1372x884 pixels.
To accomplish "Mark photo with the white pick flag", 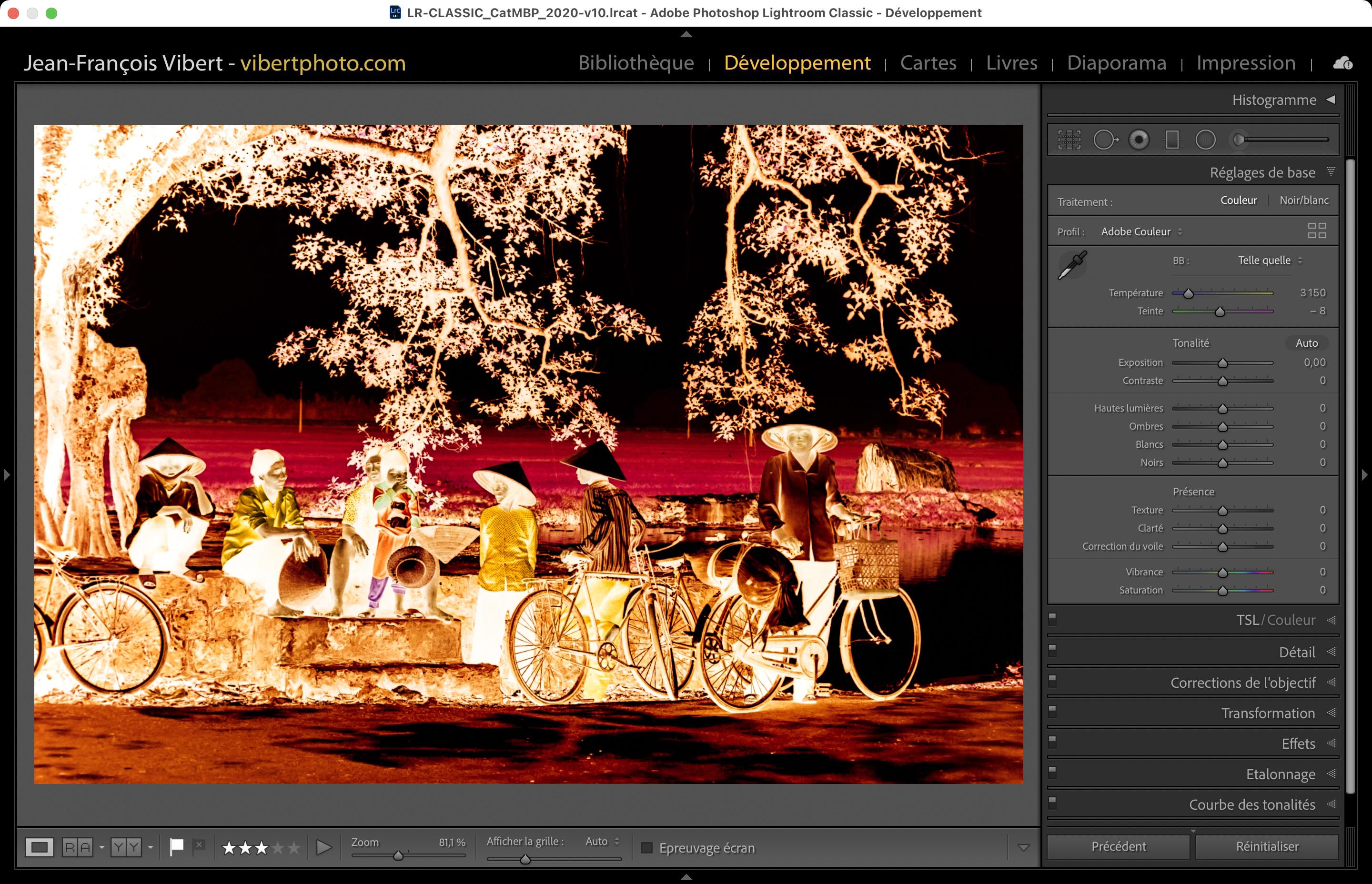I will click(x=176, y=847).
